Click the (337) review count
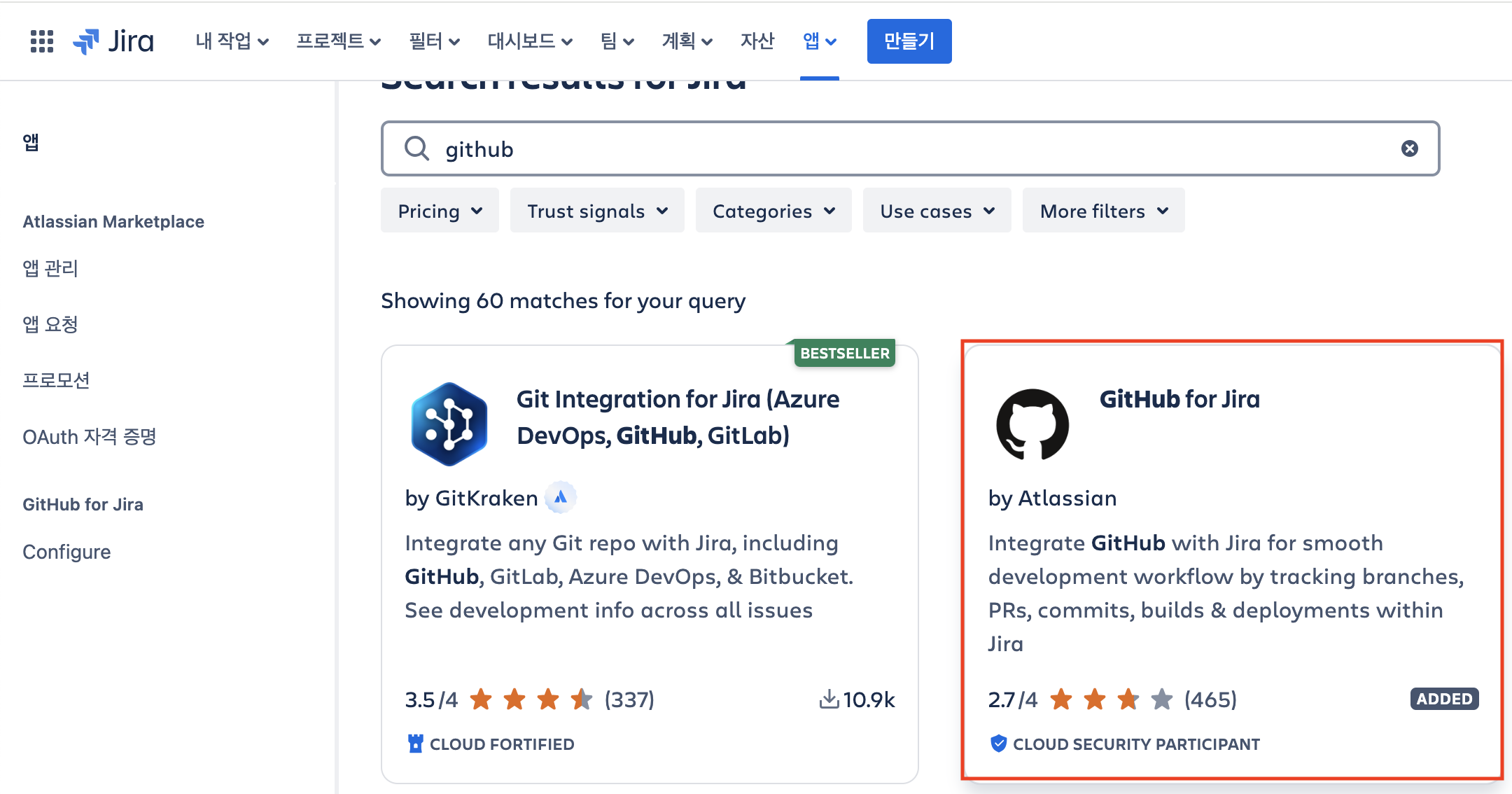This screenshot has height=794, width=1512. (x=629, y=699)
